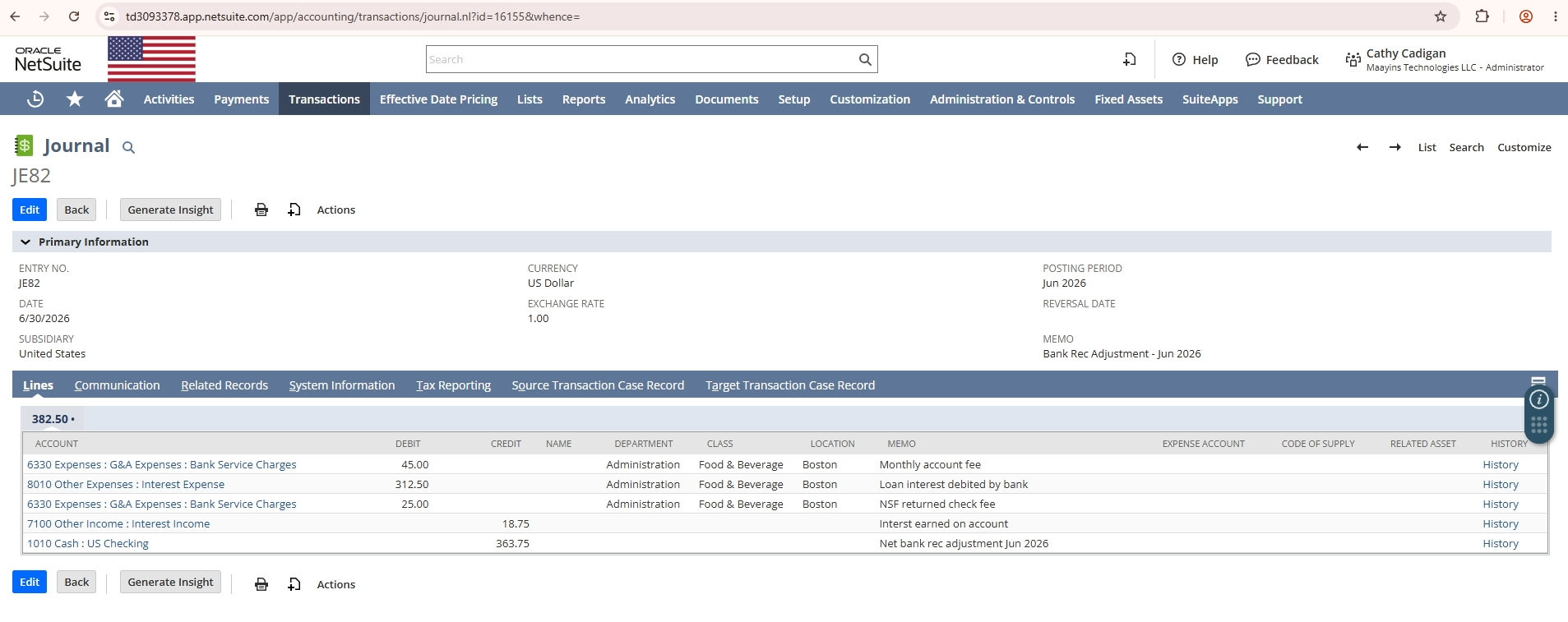Viewport: 1568px width, 622px height.
Task: Click the top print icon
Action: coord(261,210)
